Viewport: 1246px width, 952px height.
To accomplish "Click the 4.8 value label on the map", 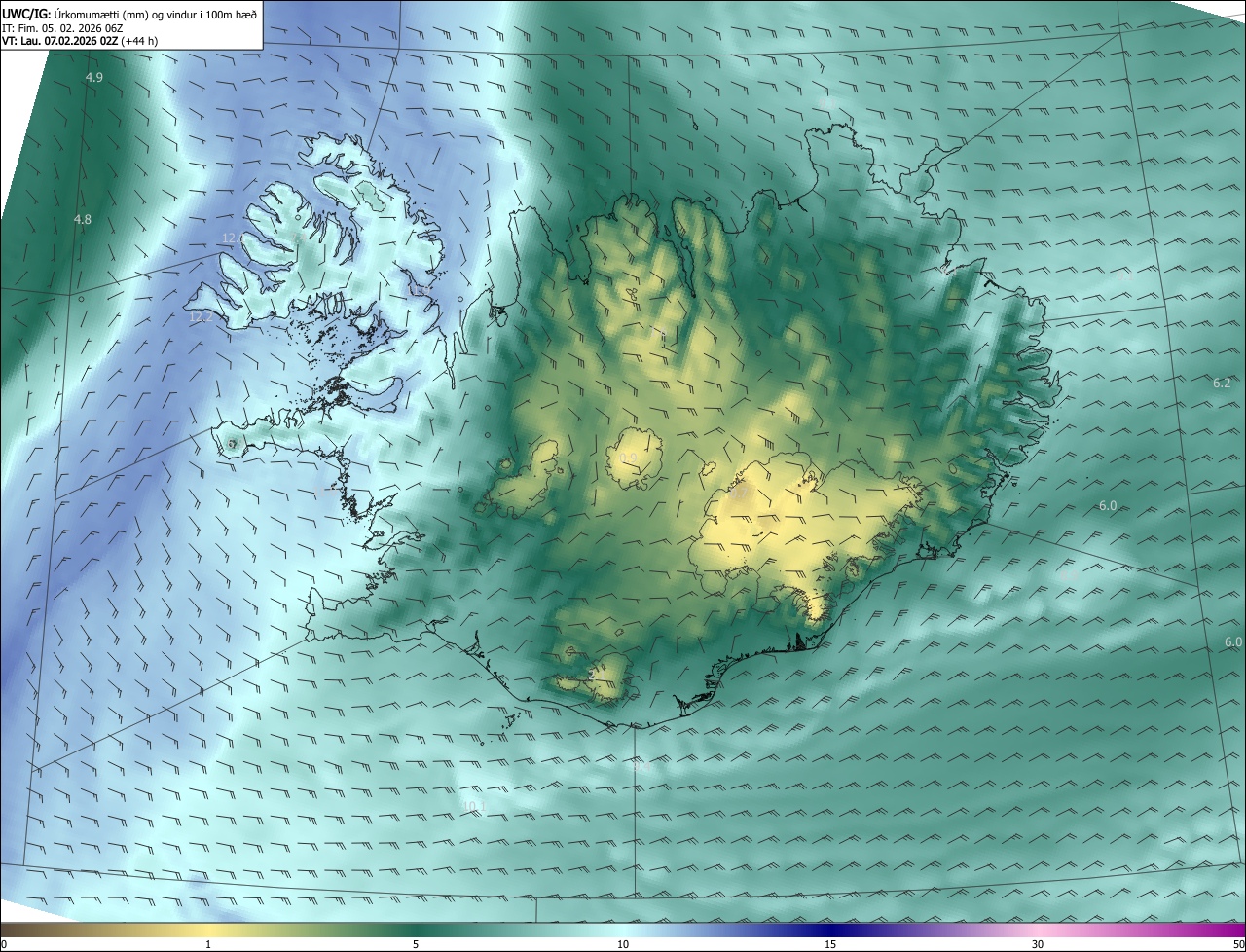I will tap(83, 220).
